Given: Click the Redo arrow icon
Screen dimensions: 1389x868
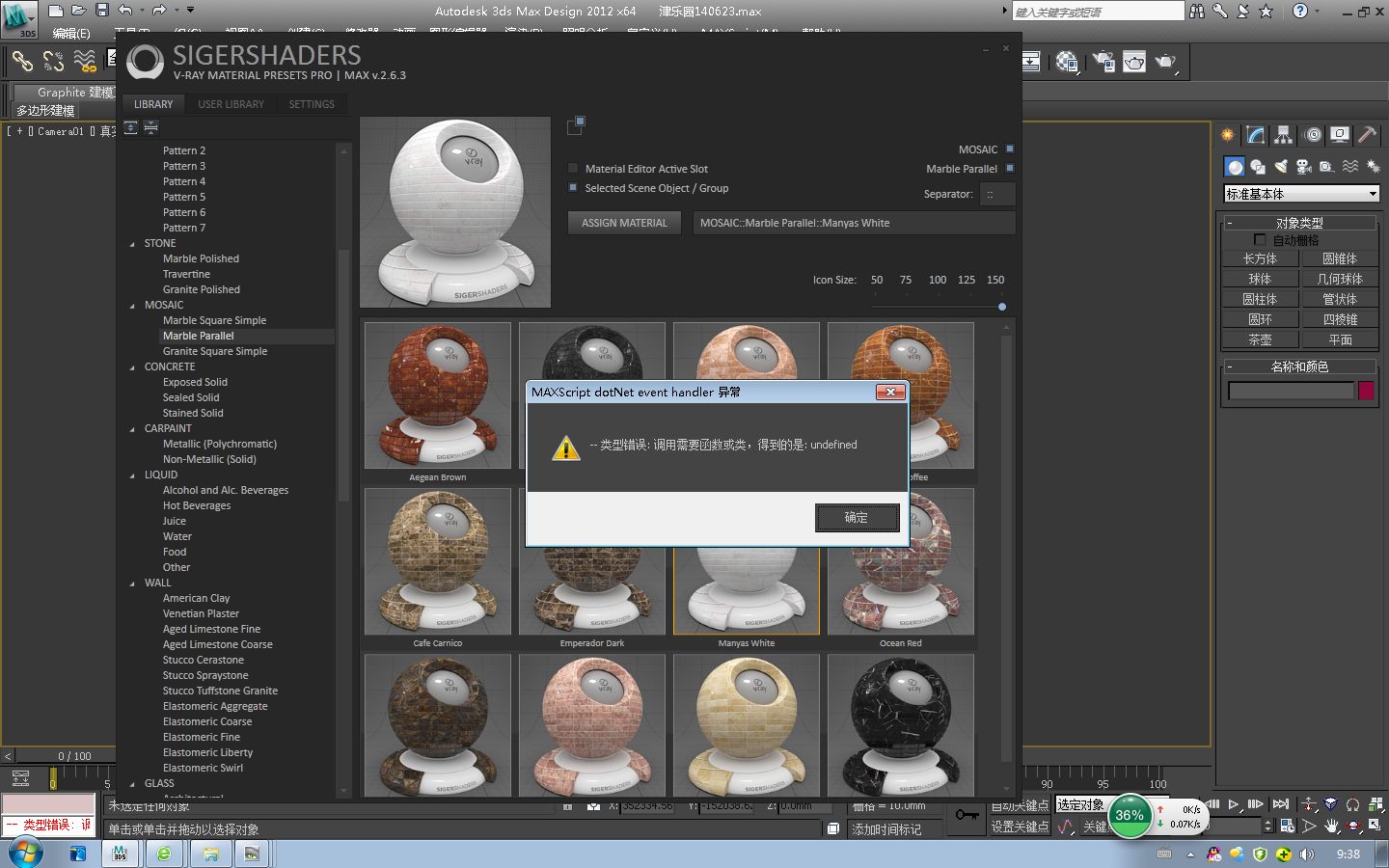Looking at the screenshot, I should (x=159, y=11).
